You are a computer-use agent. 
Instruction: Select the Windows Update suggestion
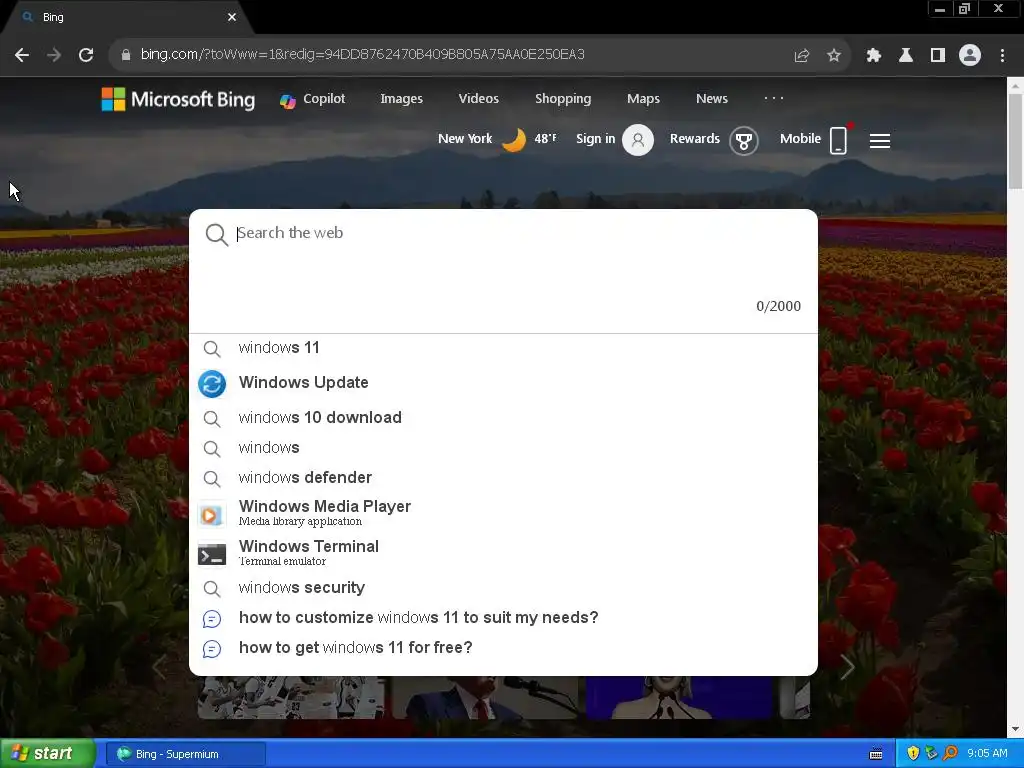pos(503,383)
